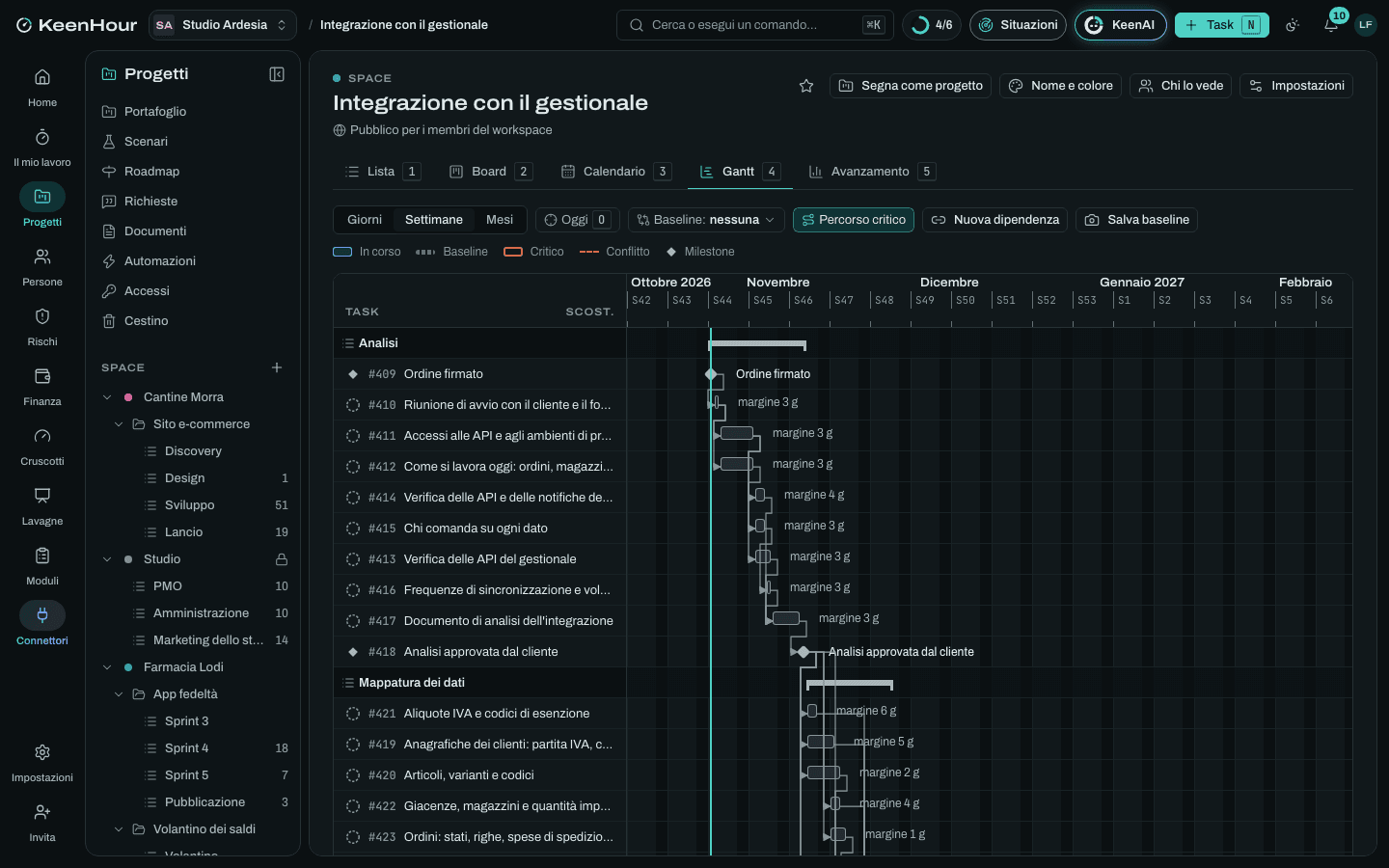Open Finanza from the sidebar
Screen dimensions: 1389x868
coord(42,387)
